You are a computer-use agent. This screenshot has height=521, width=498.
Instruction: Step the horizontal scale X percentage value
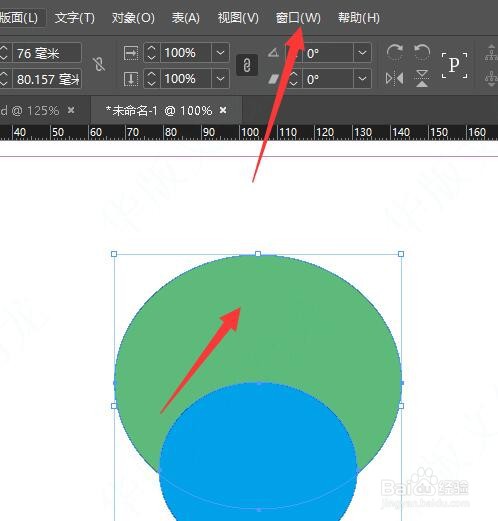(152, 53)
